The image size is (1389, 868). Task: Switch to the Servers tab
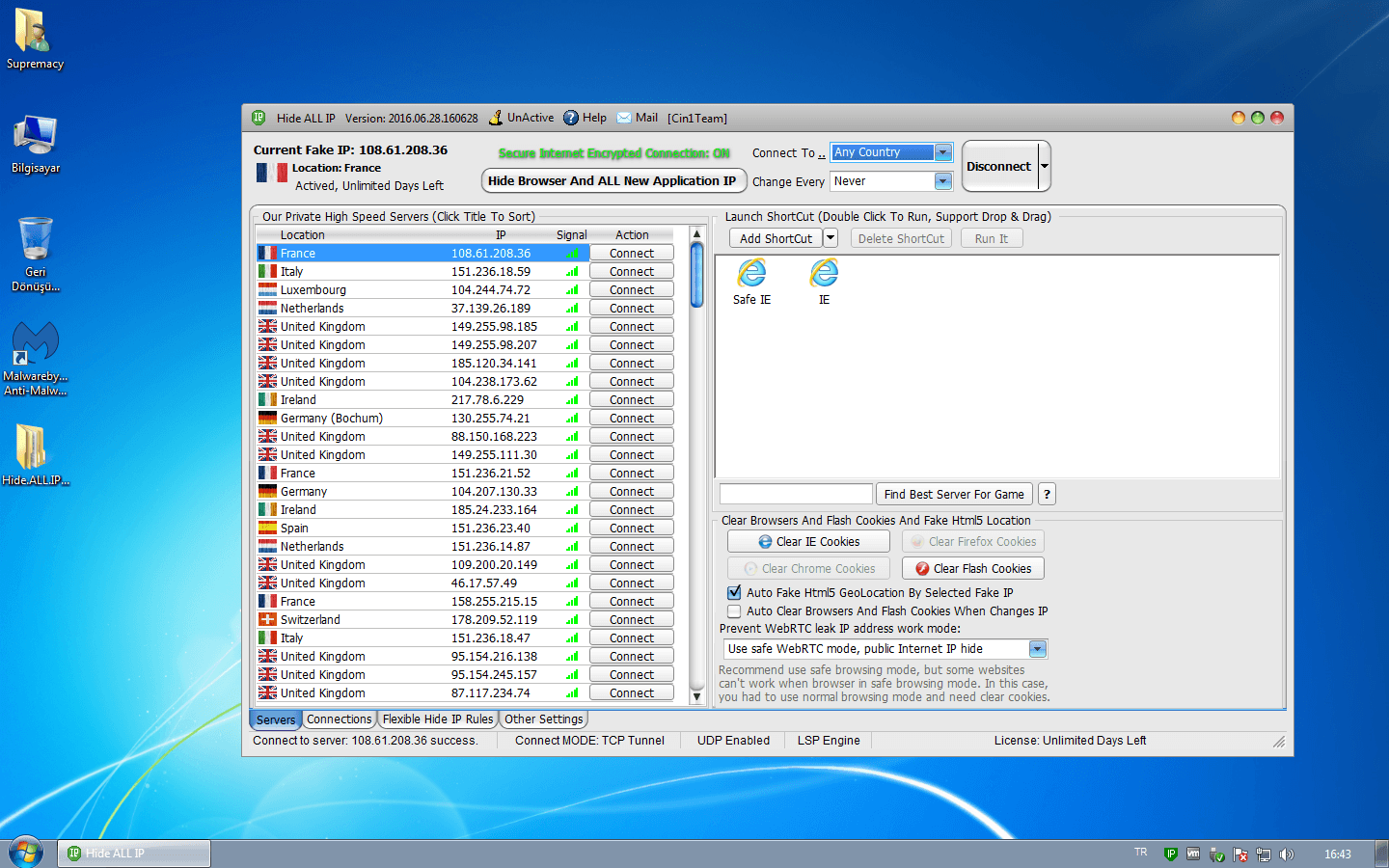click(x=276, y=719)
